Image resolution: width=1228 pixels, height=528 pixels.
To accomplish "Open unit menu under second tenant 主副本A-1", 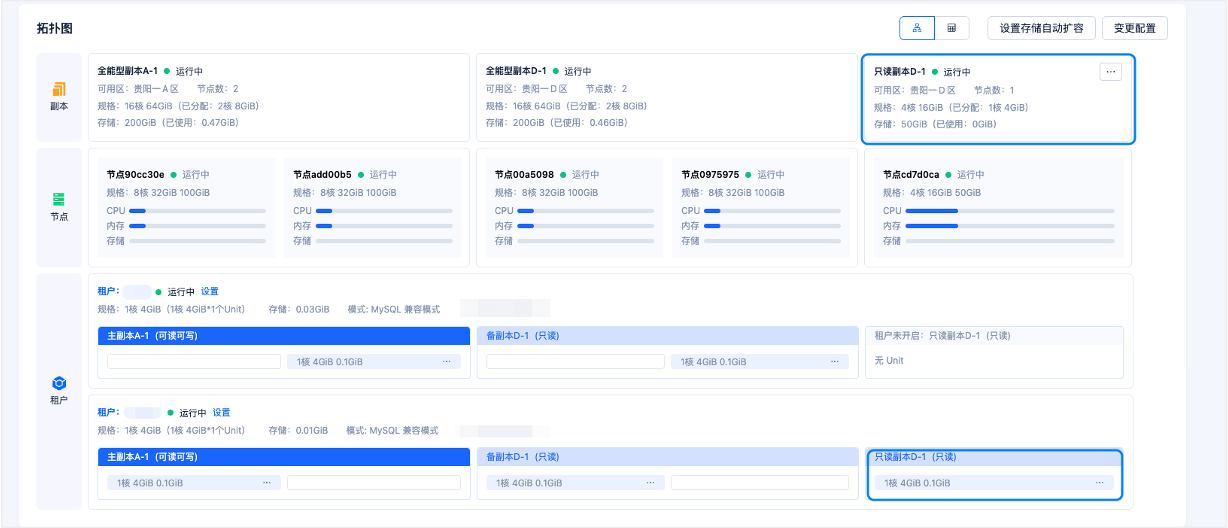I will [266, 483].
